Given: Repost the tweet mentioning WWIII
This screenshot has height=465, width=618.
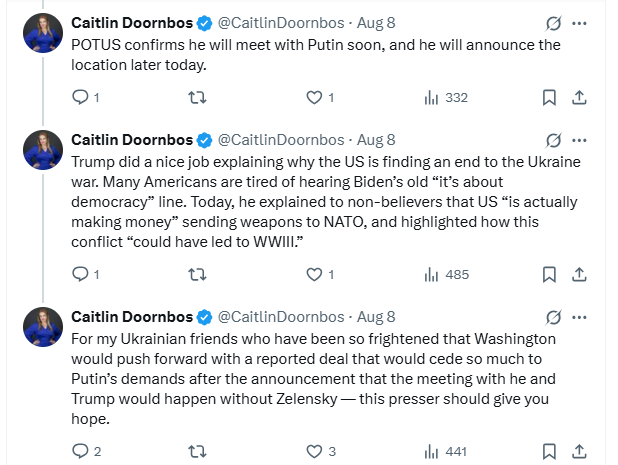Looking at the screenshot, I should click(x=197, y=274).
